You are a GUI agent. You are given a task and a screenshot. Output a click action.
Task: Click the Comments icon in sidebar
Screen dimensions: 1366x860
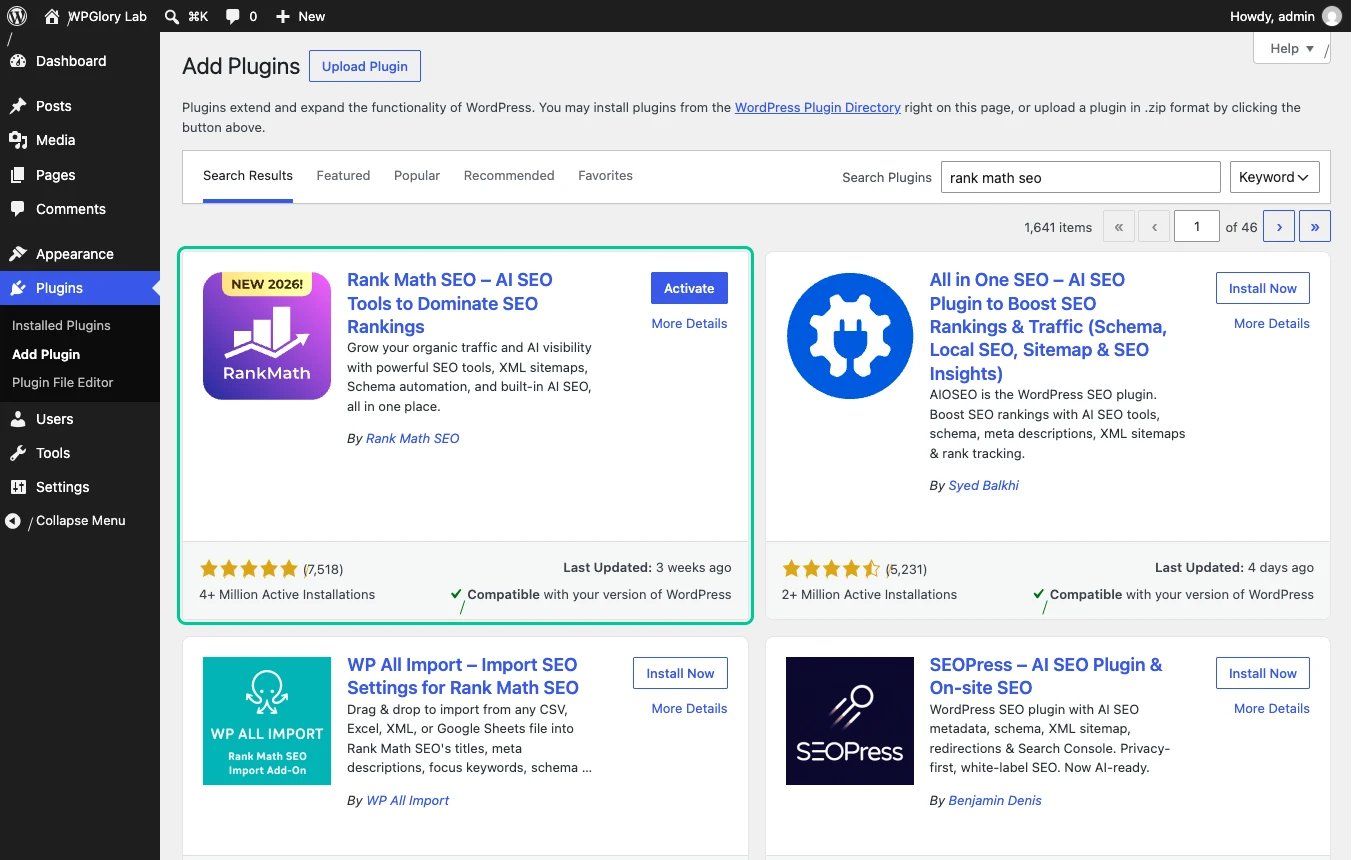pyautogui.click(x=18, y=209)
